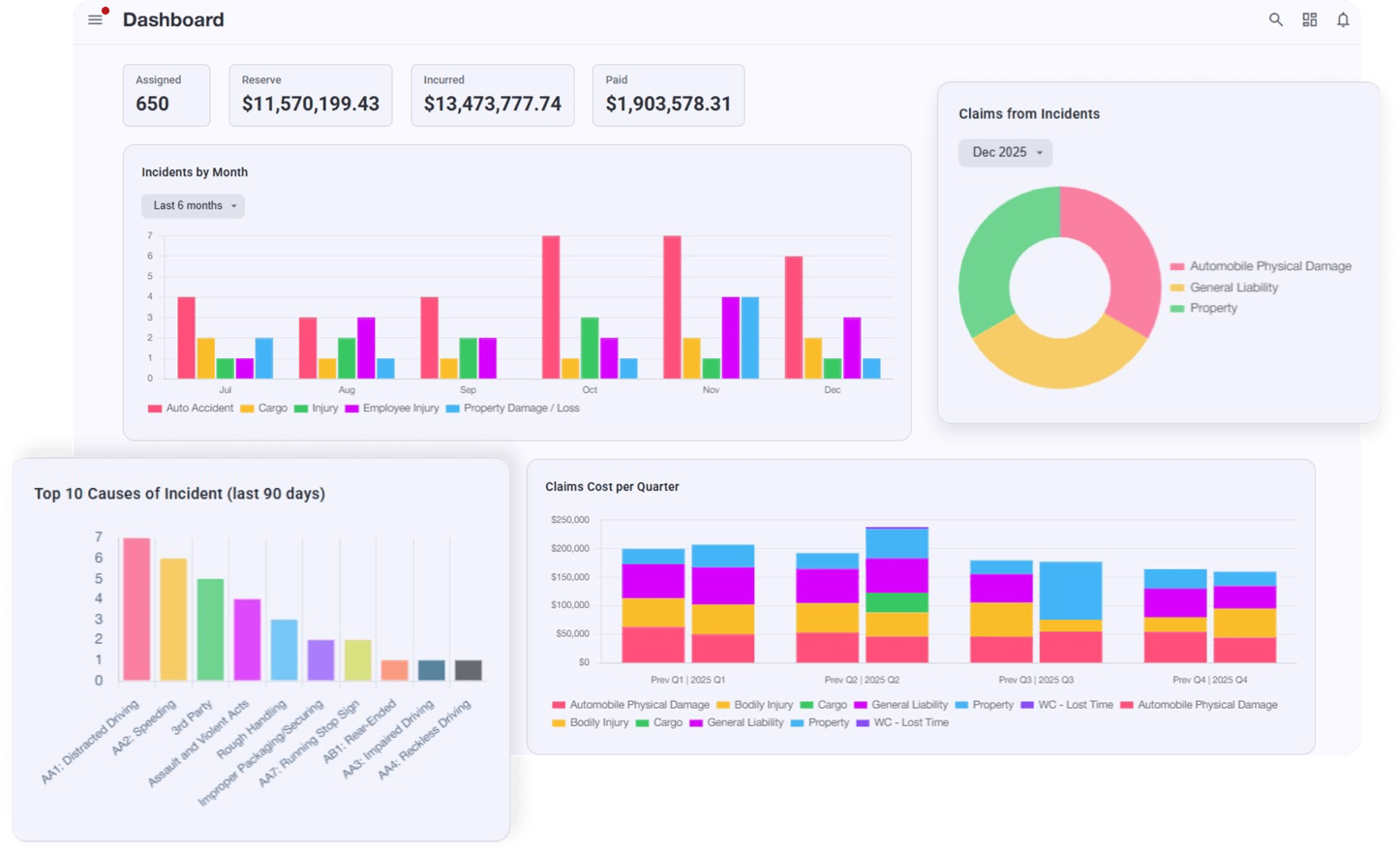
Task: Open the Claims from Incidents panel header
Action: click(1027, 113)
